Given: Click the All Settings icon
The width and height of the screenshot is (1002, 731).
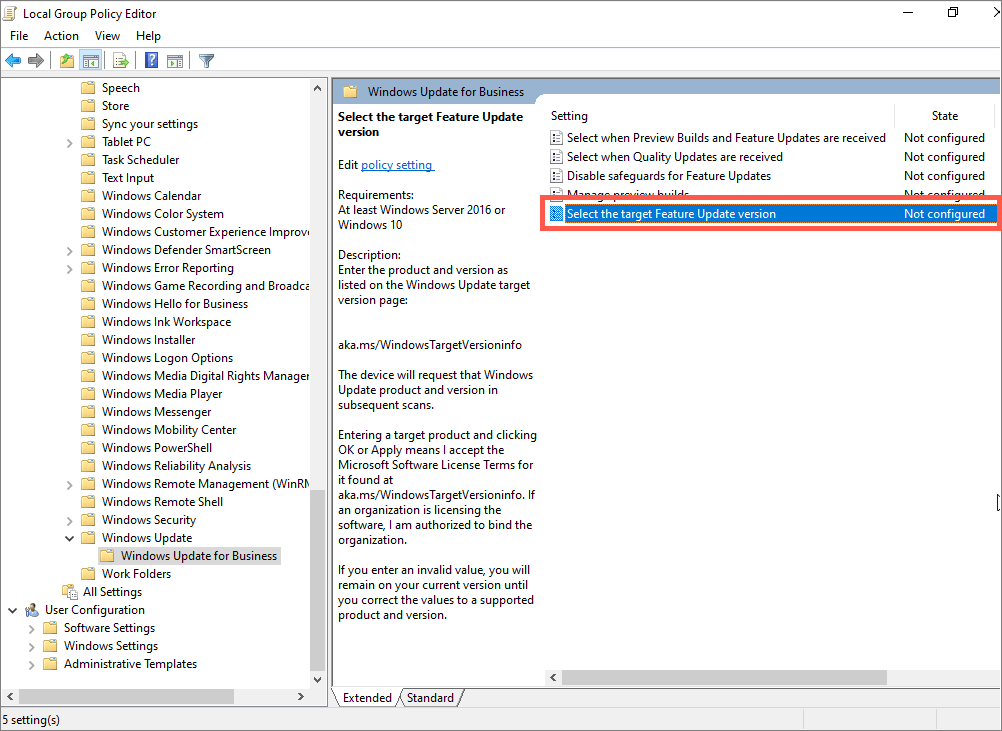Looking at the screenshot, I should tap(69, 592).
